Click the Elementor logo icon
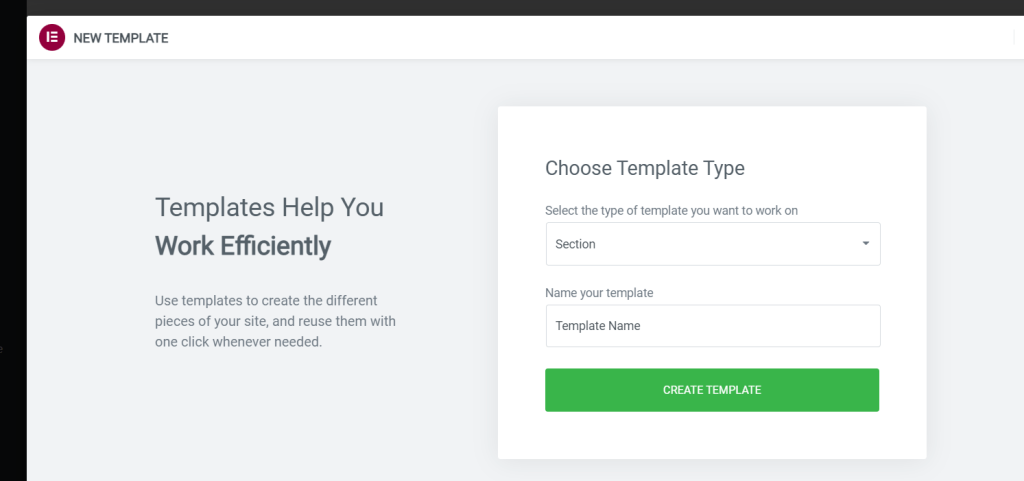1024x481 pixels. click(x=52, y=38)
